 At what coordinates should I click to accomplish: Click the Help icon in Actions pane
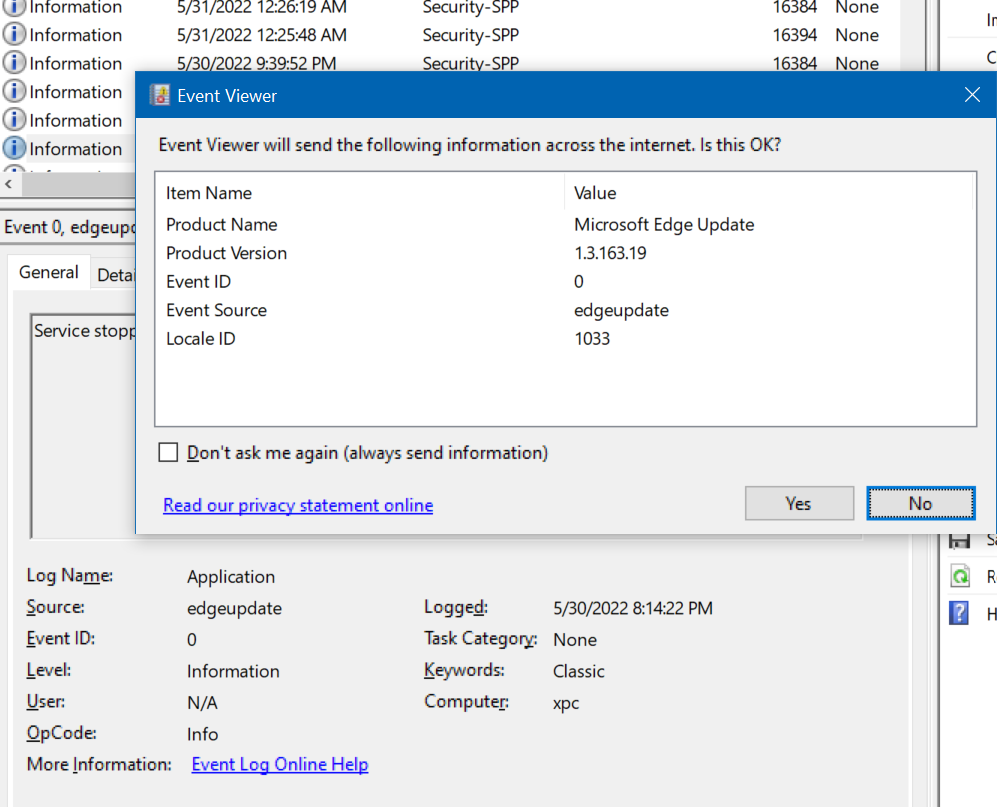tap(959, 613)
